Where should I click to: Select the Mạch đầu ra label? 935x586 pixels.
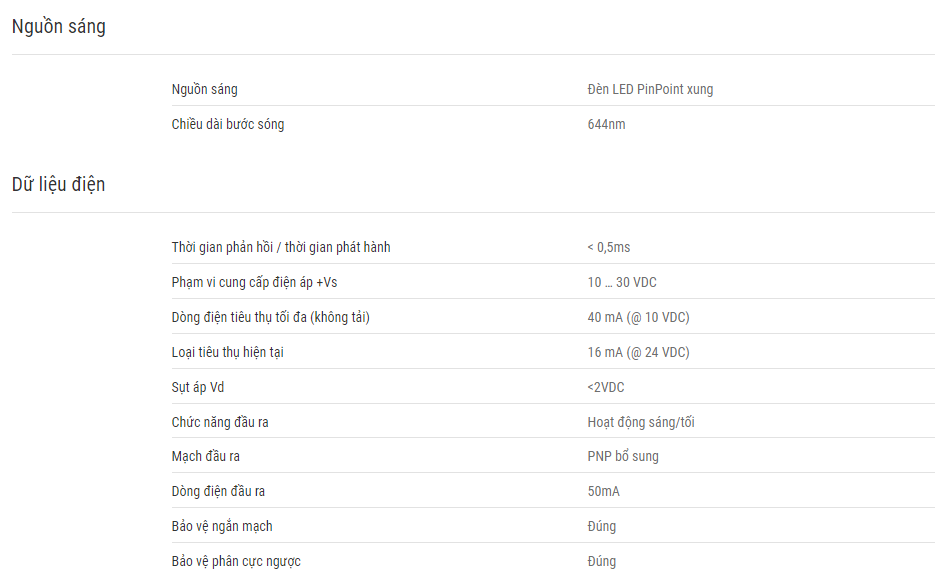(206, 457)
